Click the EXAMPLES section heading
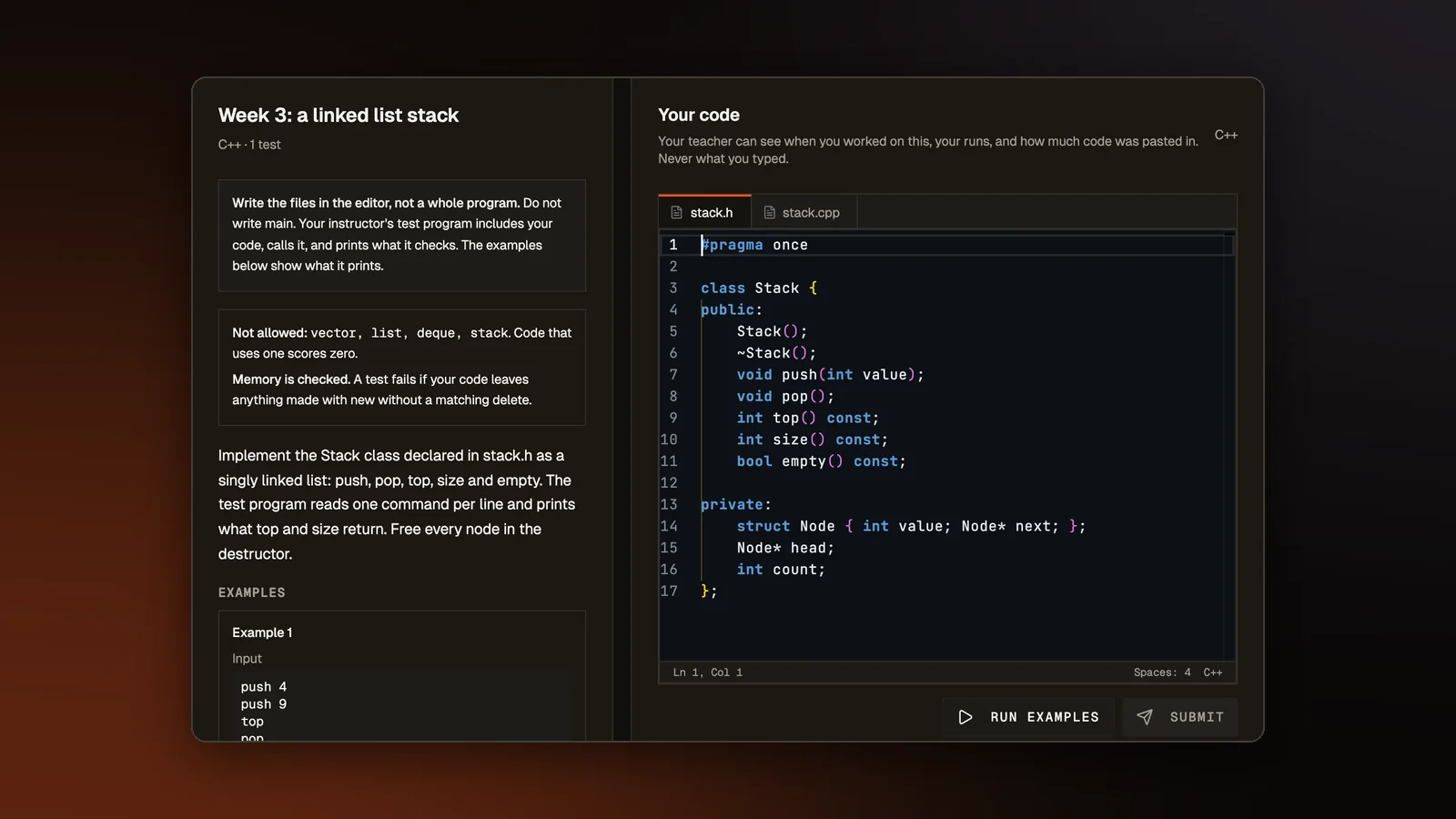Viewport: 1456px width, 819px height. click(252, 592)
